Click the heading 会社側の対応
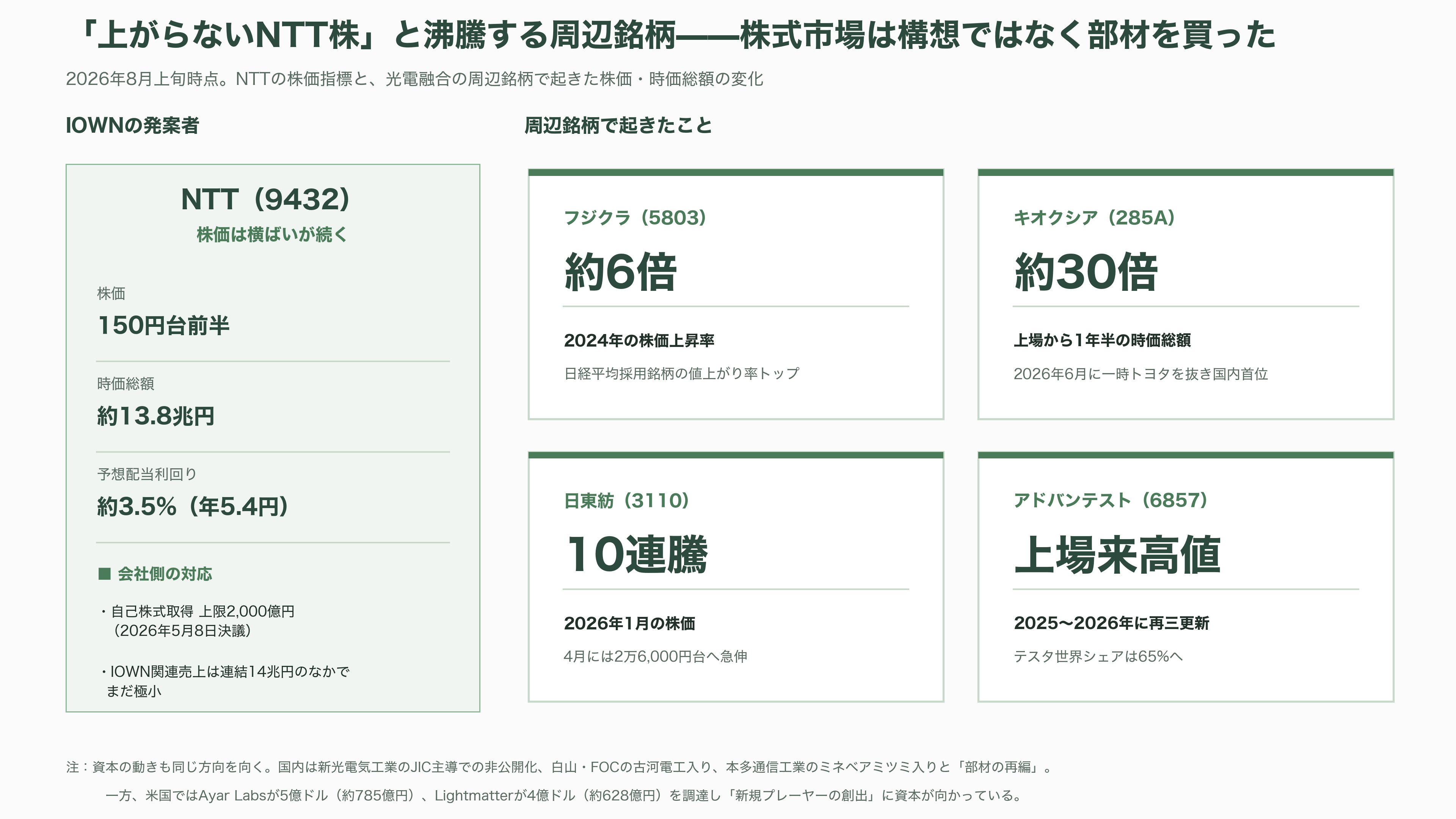The image size is (1456, 819). (165, 574)
